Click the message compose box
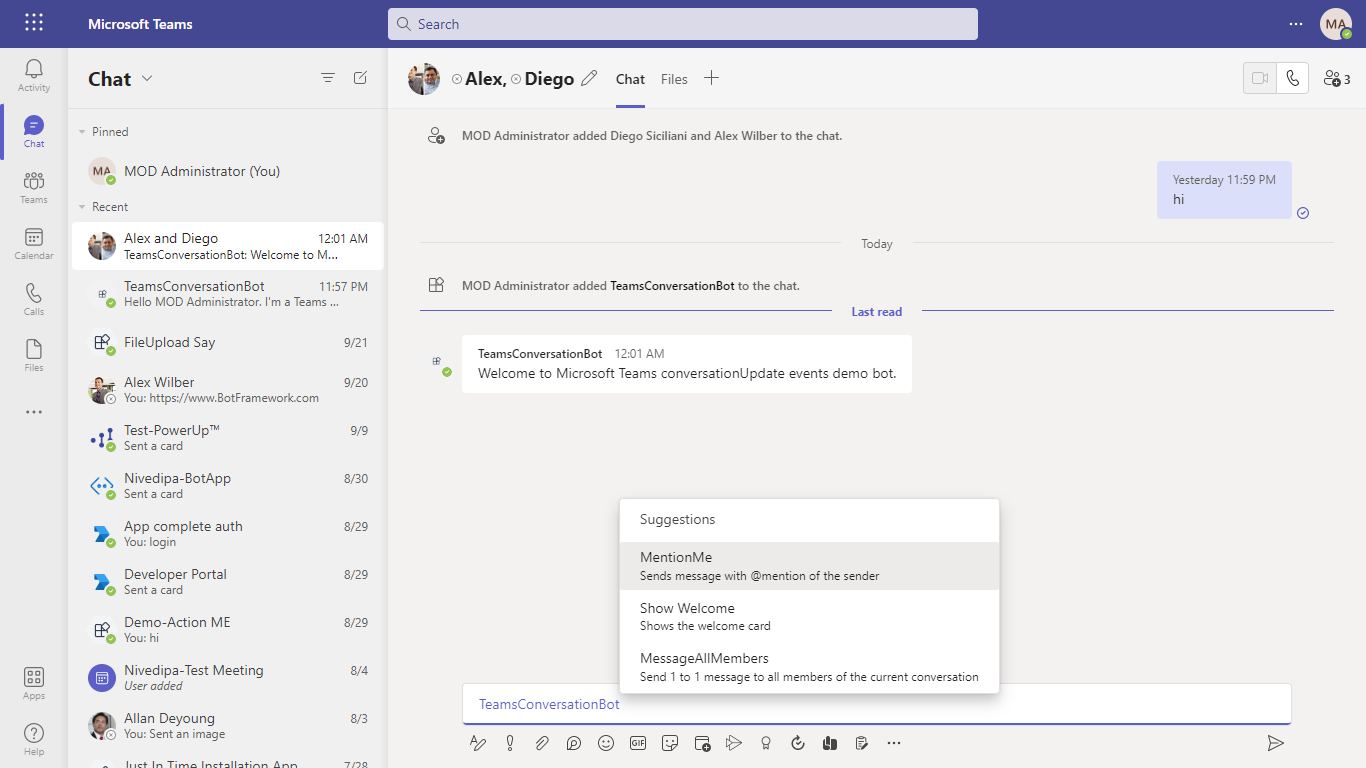The image size is (1366, 768). point(876,704)
